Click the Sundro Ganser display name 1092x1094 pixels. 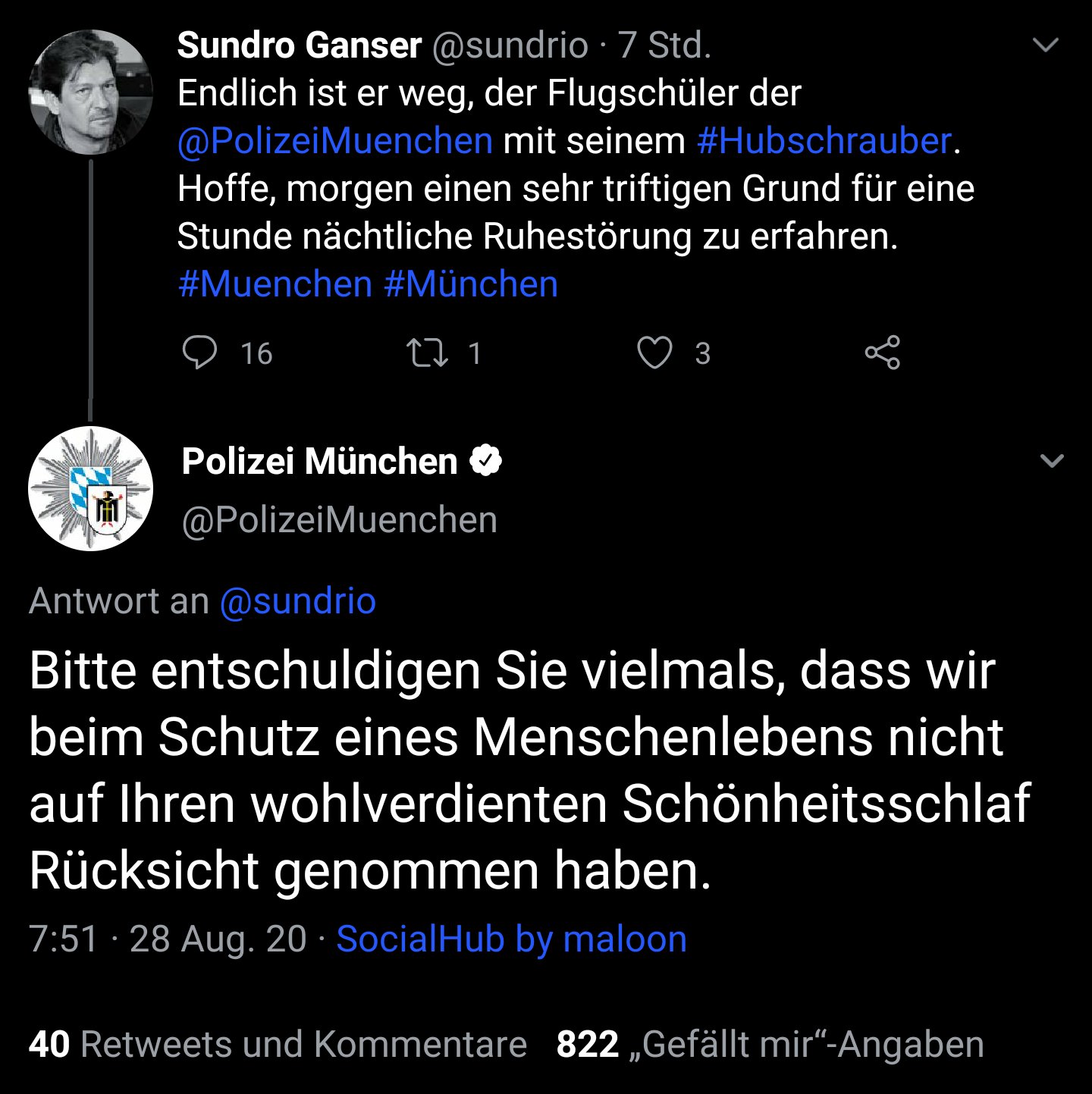click(299, 45)
